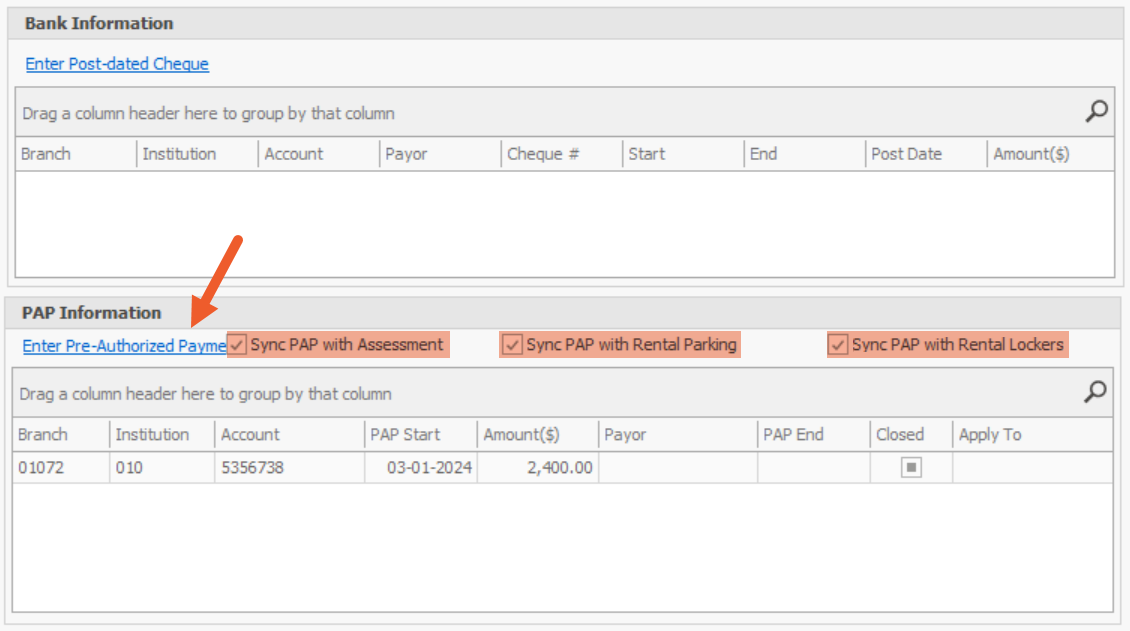This screenshot has width=1130, height=631.
Task: Click the Payor column header in Bank grid
Action: pyautogui.click(x=406, y=154)
